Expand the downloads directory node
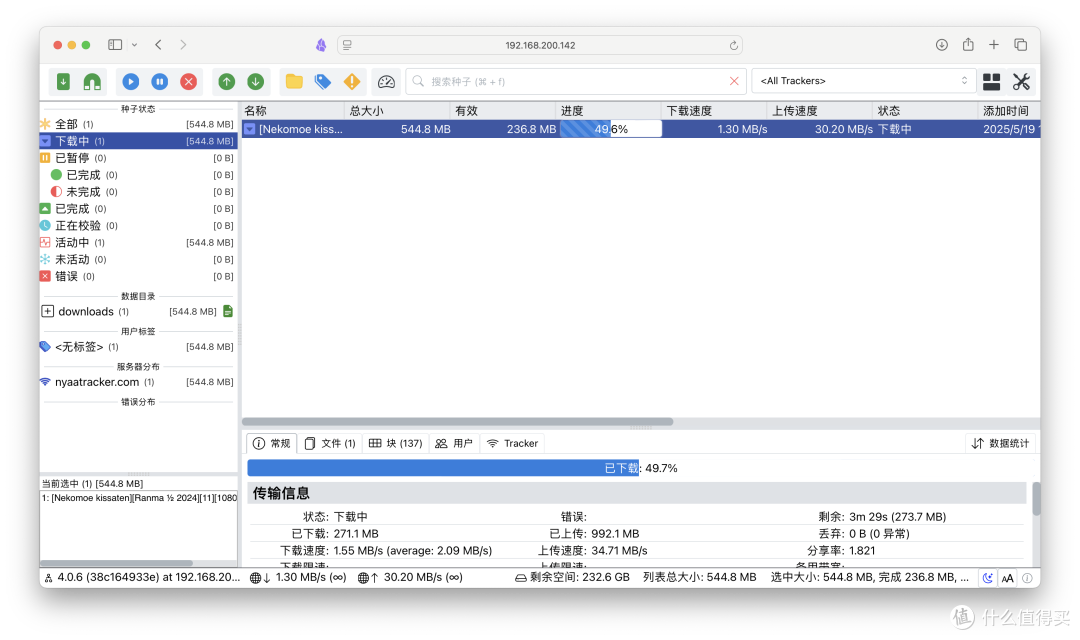The image size is (1080, 640). (48, 311)
